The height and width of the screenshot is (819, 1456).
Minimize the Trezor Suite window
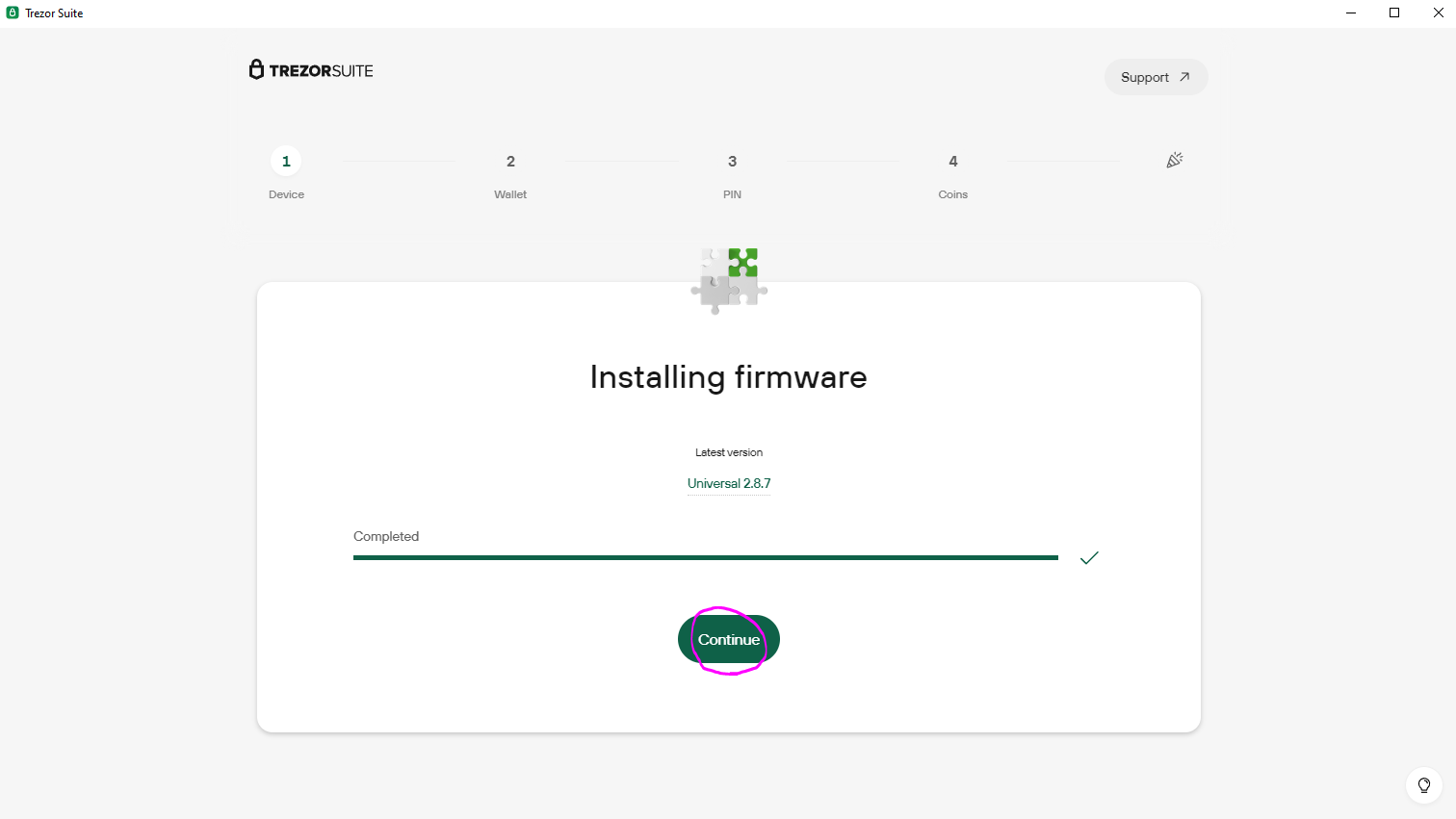tap(1351, 13)
